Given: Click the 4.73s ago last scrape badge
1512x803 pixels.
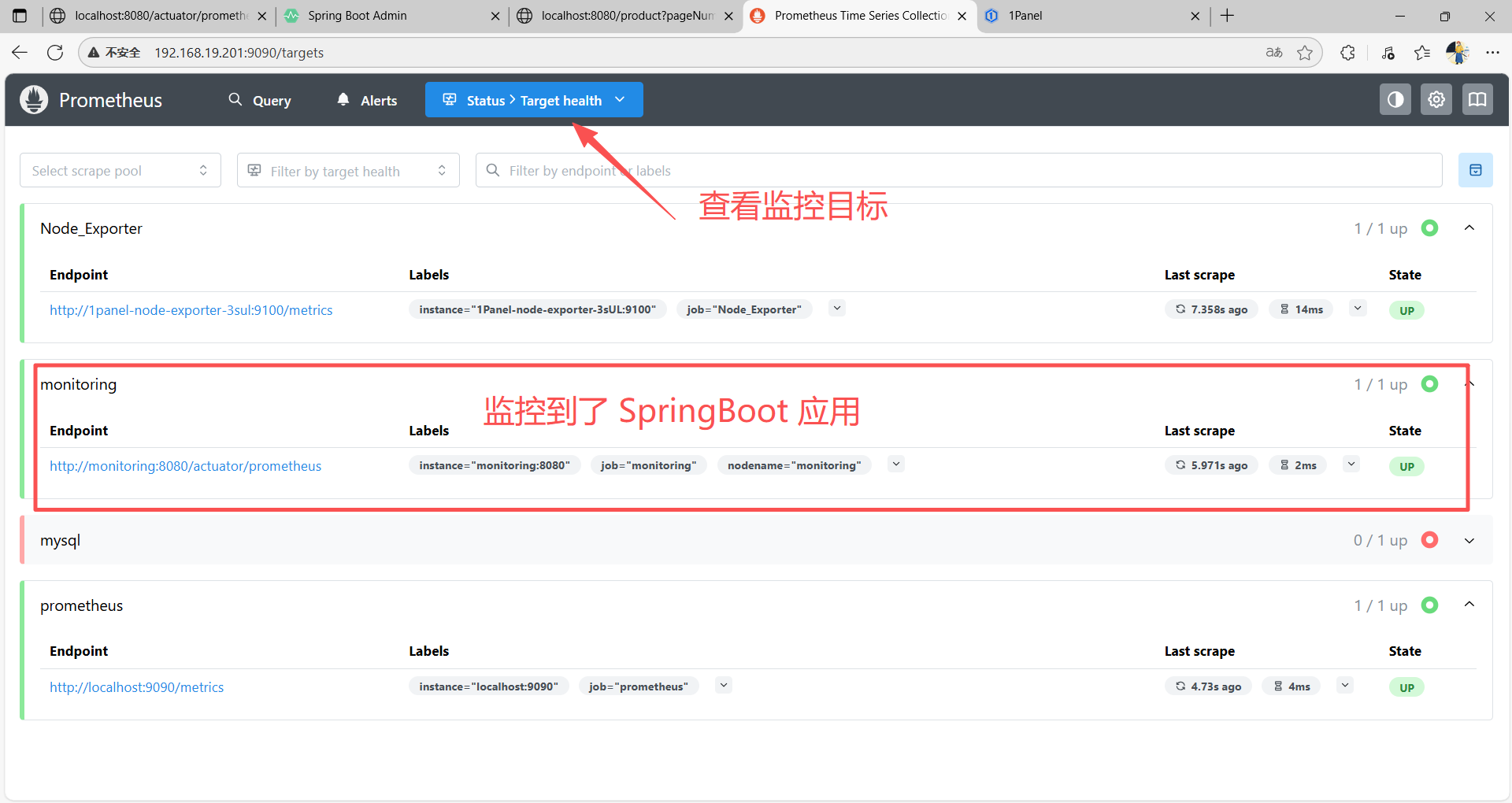Looking at the screenshot, I should (1208, 686).
